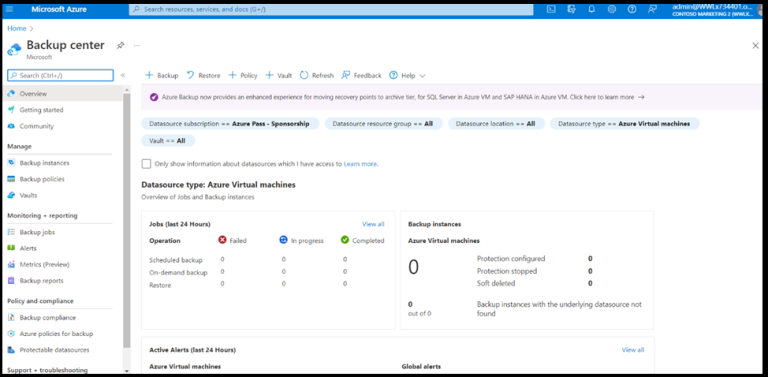Click the Failed status icon

[x=222, y=240]
